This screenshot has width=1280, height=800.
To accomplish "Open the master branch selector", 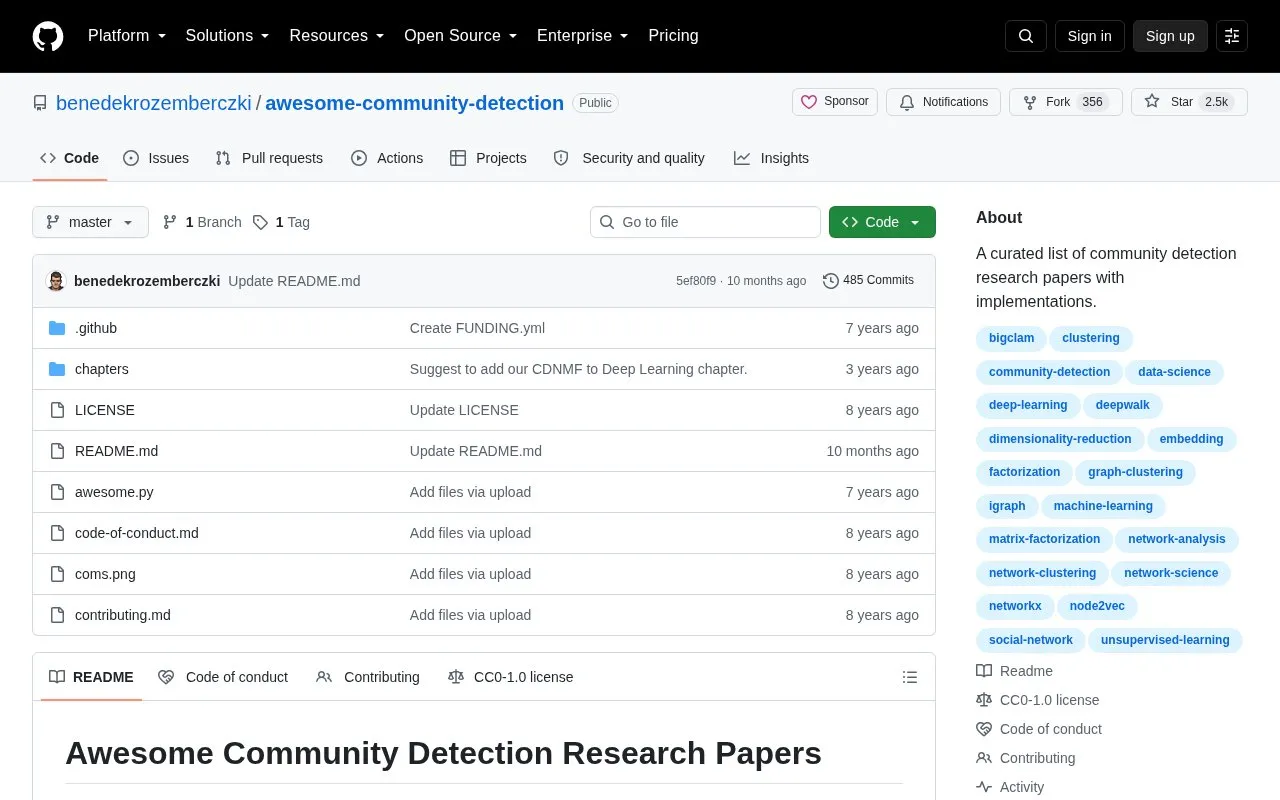I will [90, 222].
